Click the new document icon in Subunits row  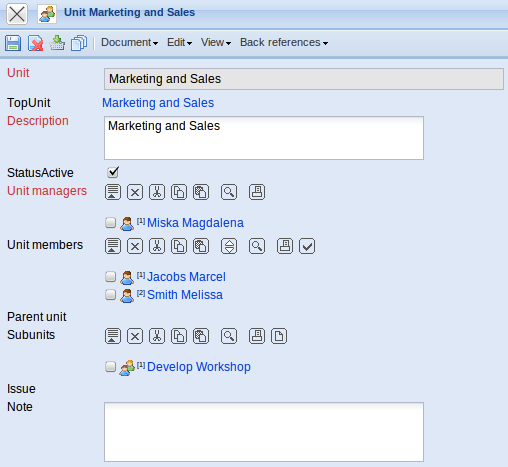click(279, 336)
